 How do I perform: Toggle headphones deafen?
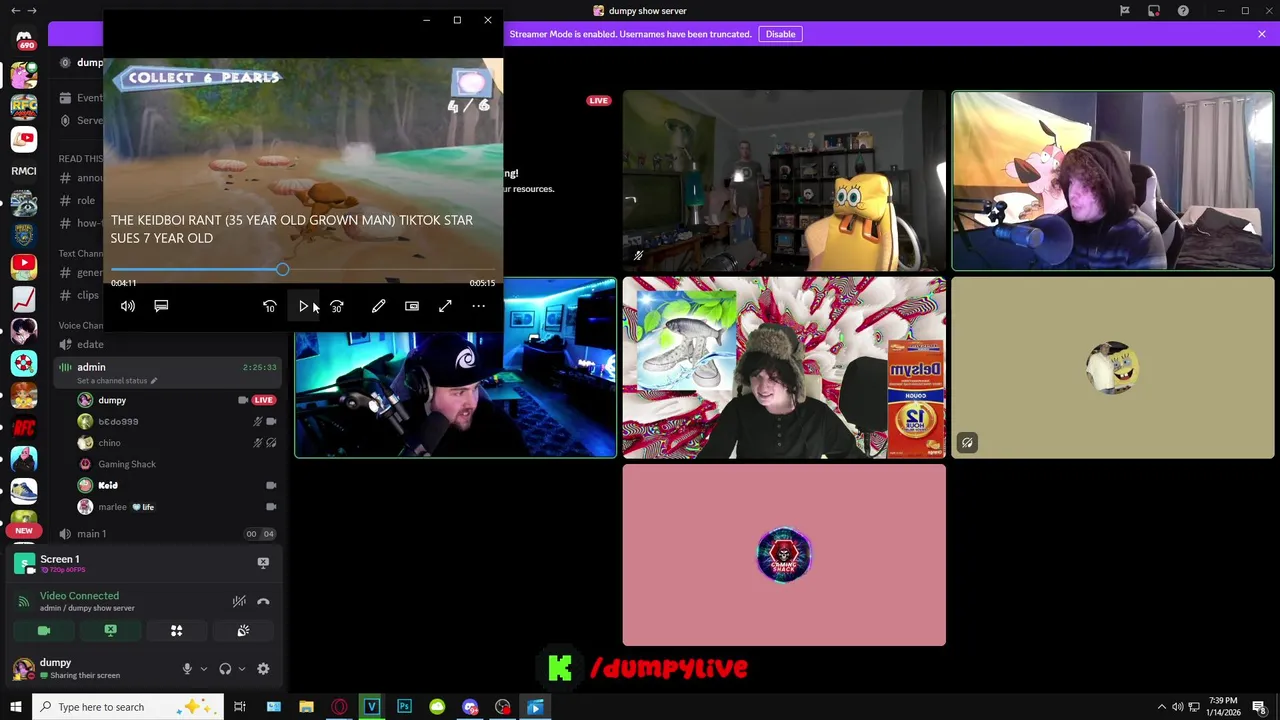tap(225, 669)
